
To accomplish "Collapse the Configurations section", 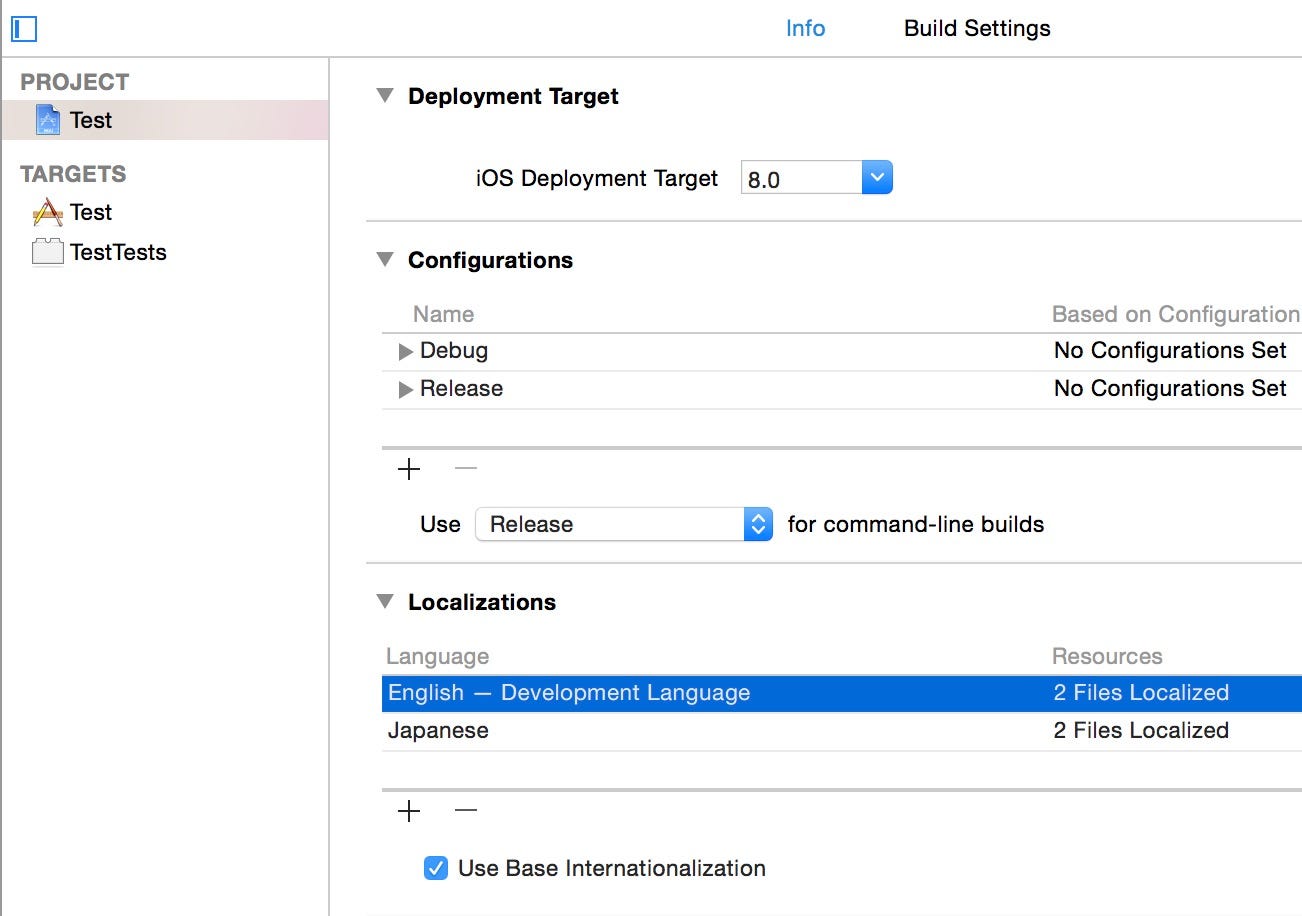I will click(385, 260).
